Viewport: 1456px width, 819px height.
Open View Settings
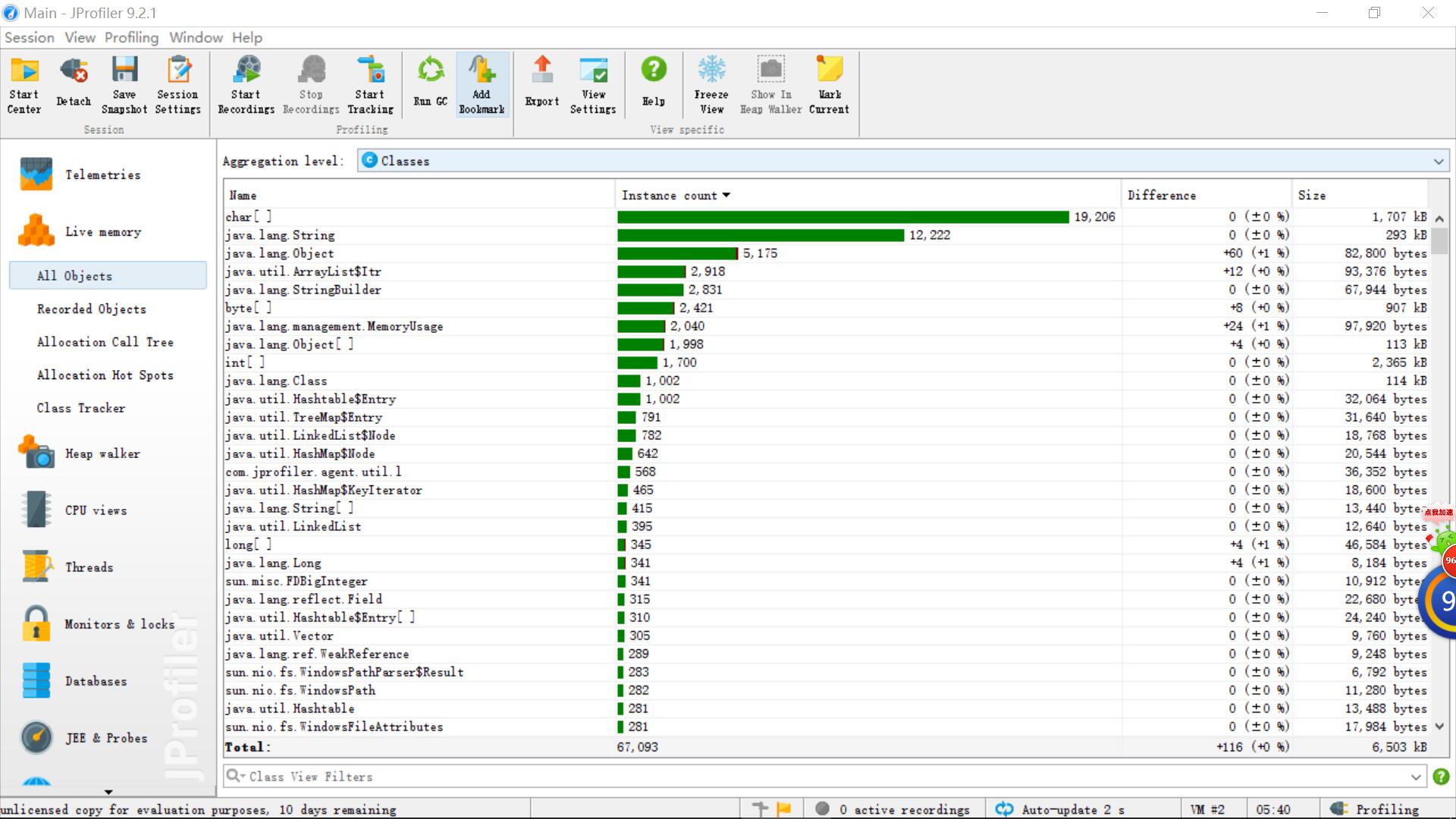click(x=593, y=85)
